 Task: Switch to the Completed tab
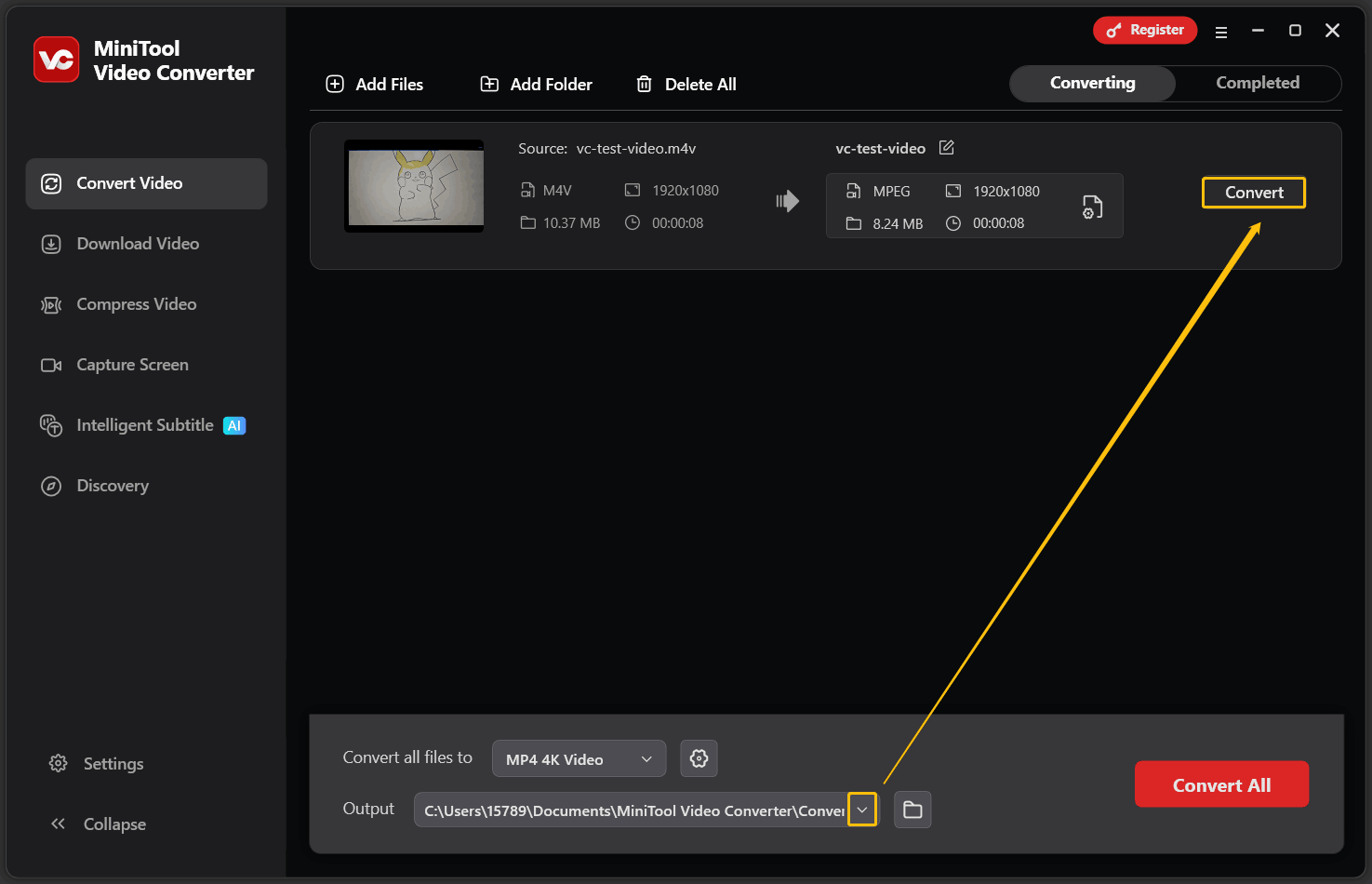[1257, 83]
